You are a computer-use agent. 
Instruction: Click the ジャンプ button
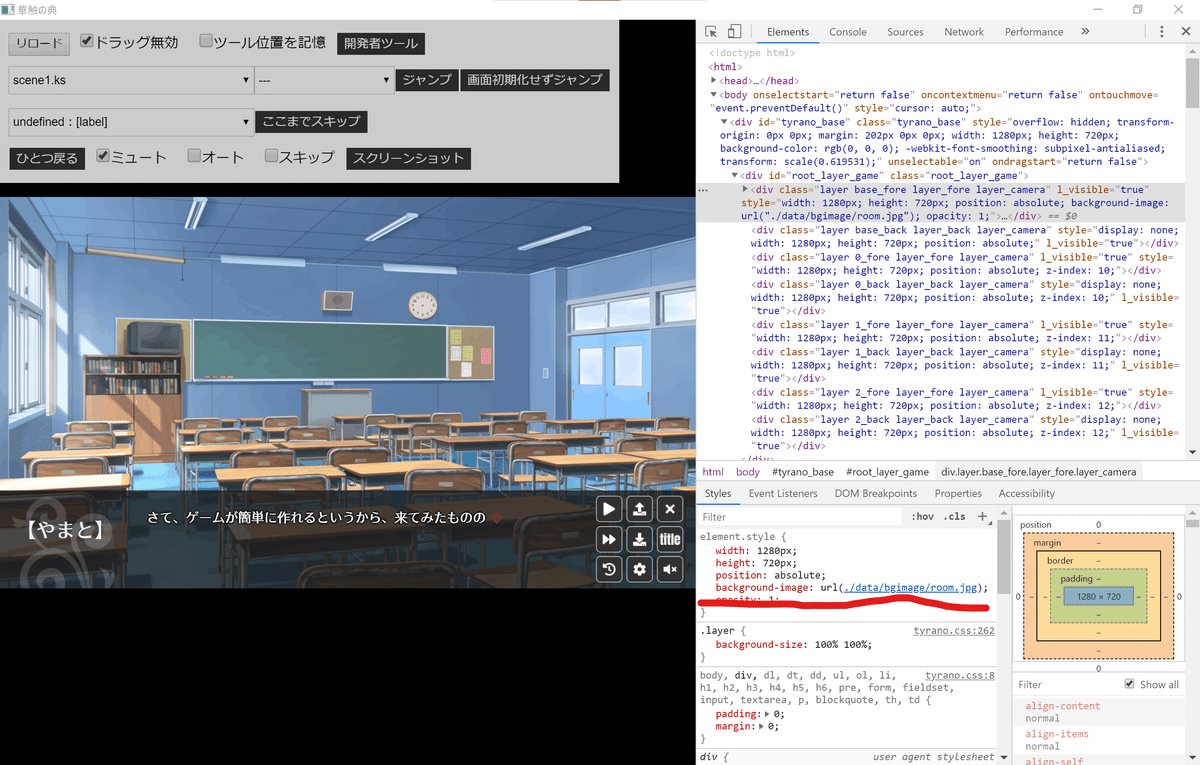click(x=427, y=80)
